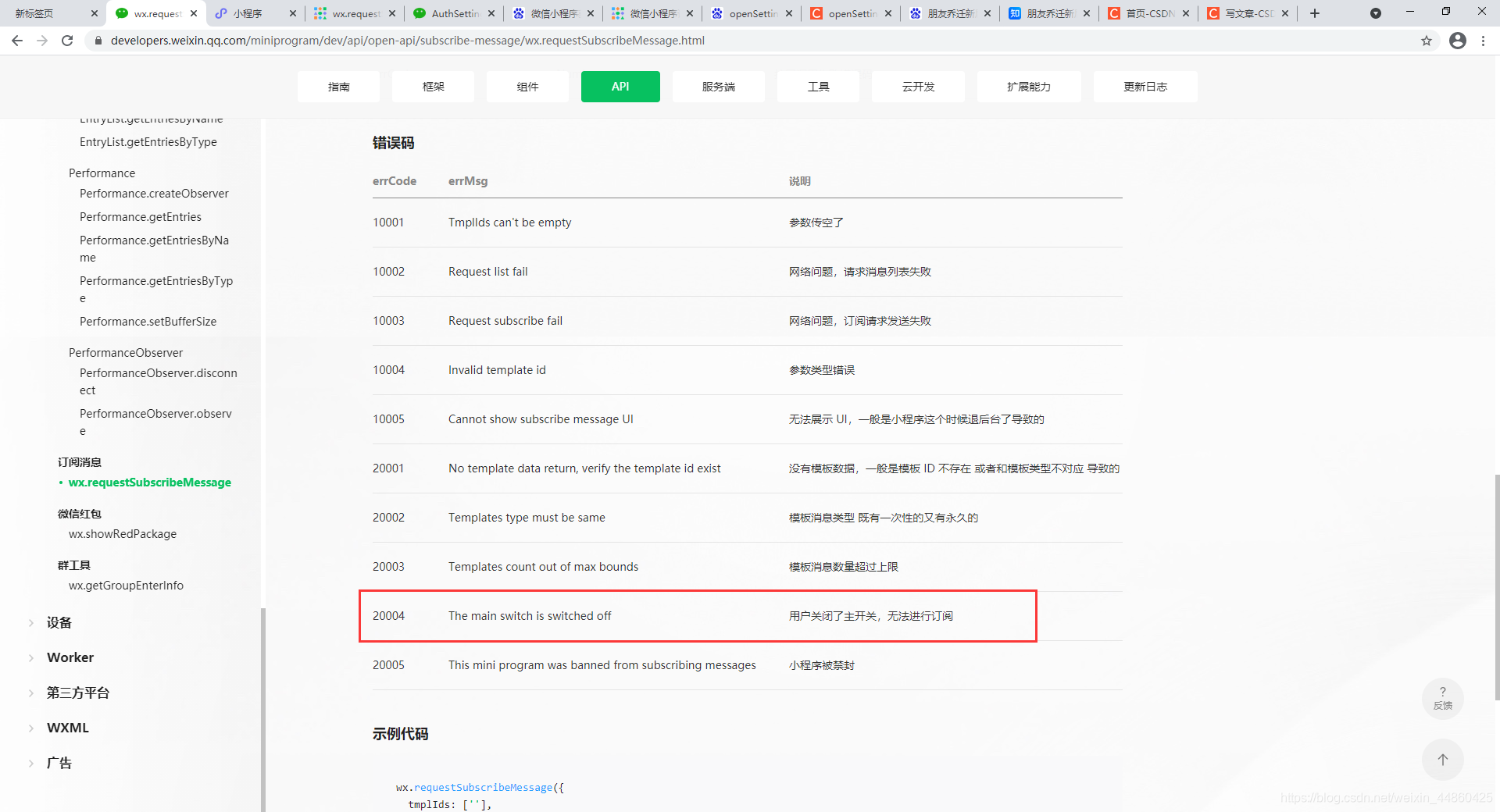Click the 错误码 section heading
The width and height of the screenshot is (1500, 812).
click(393, 143)
